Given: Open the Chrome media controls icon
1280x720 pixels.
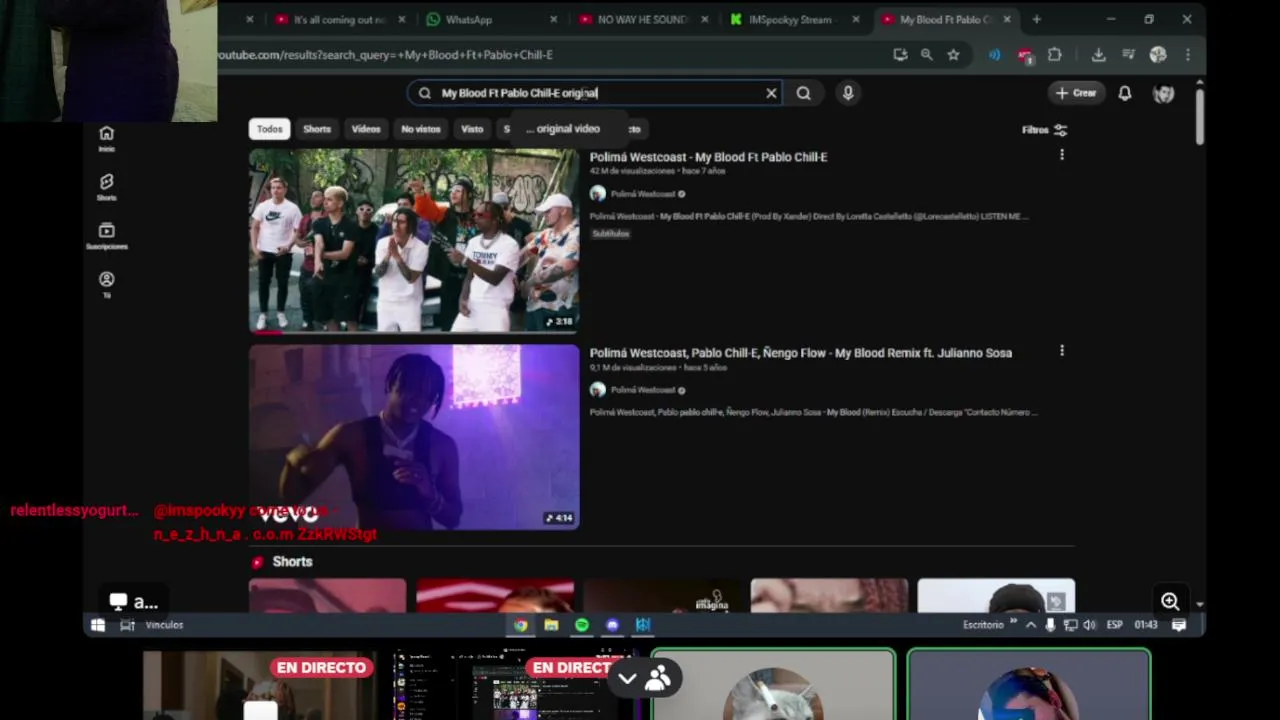Looking at the screenshot, I should pyautogui.click(x=1128, y=55).
